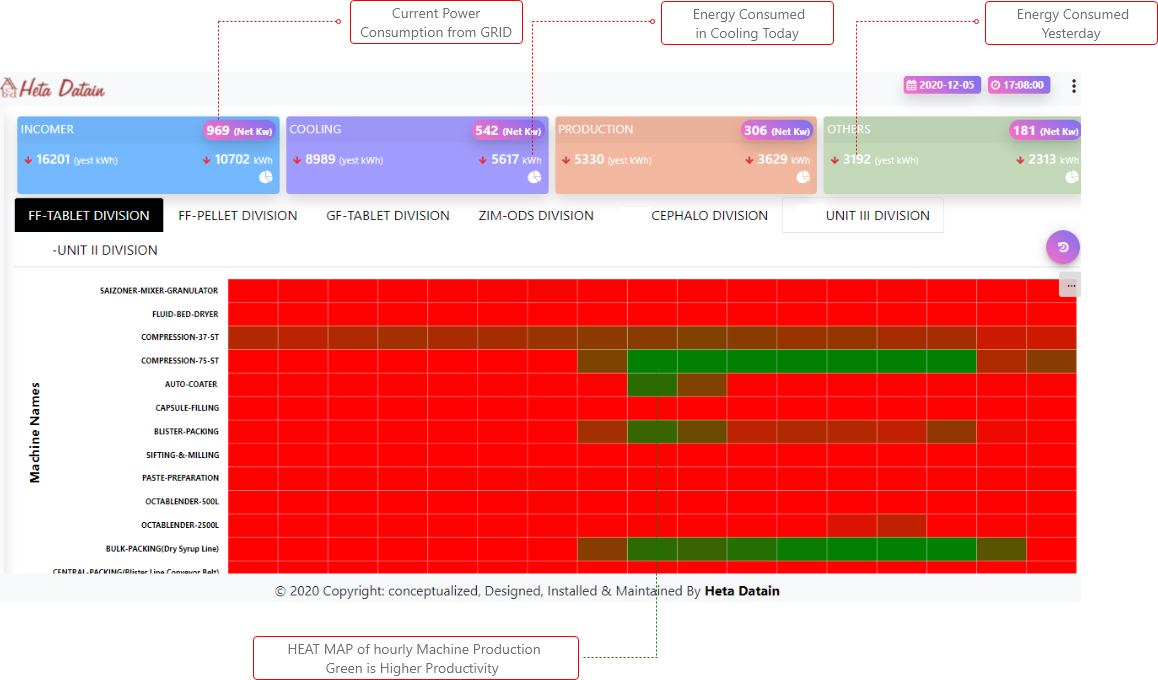Click the pie chart icon in COOLING card
This screenshot has width=1158, height=680.
point(534,177)
